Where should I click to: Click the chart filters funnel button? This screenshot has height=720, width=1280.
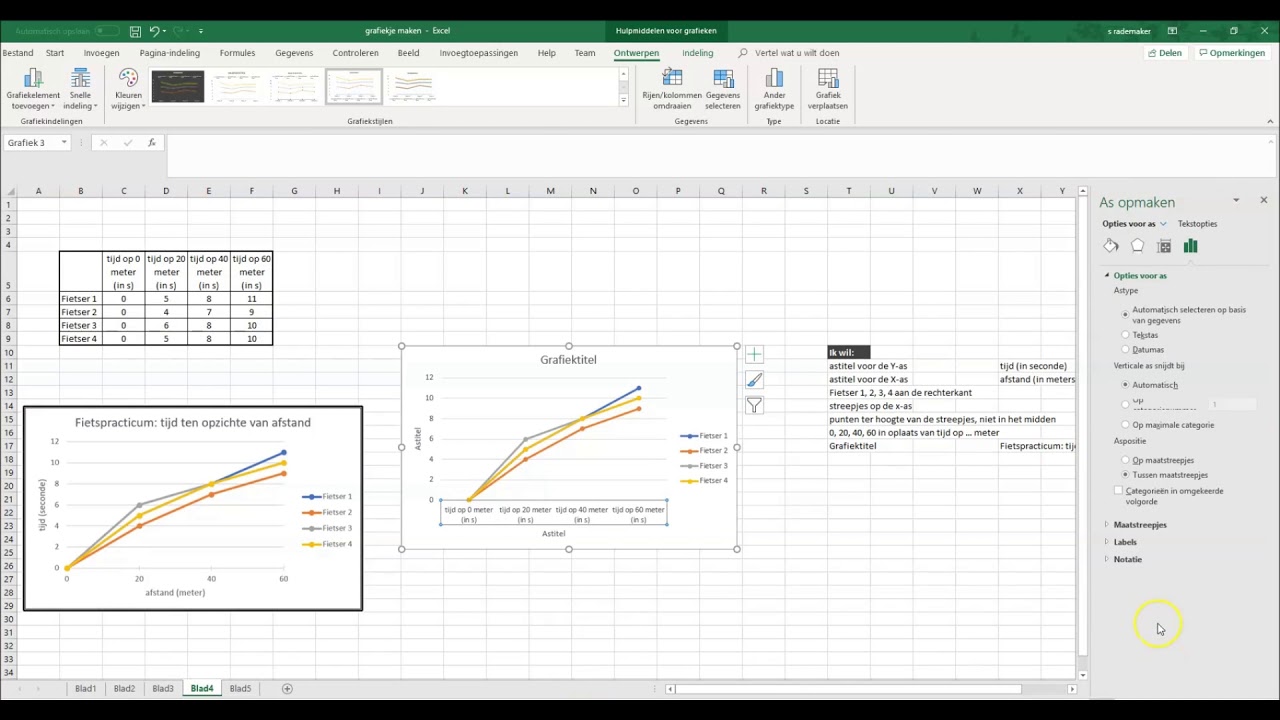tap(754, 405)
